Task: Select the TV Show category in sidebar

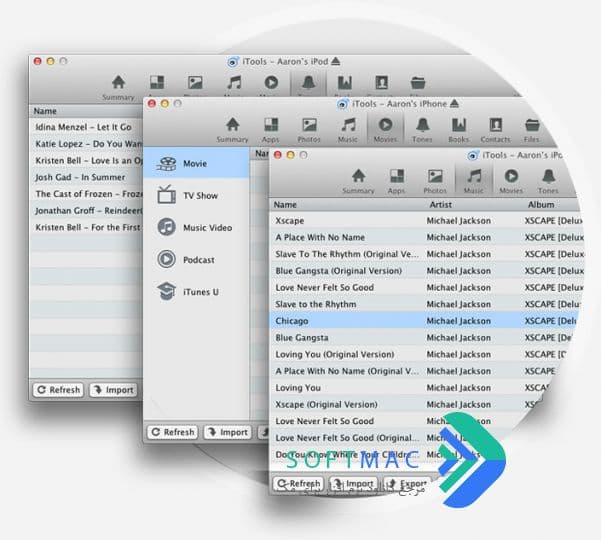Action: click(x=196, y=195)
